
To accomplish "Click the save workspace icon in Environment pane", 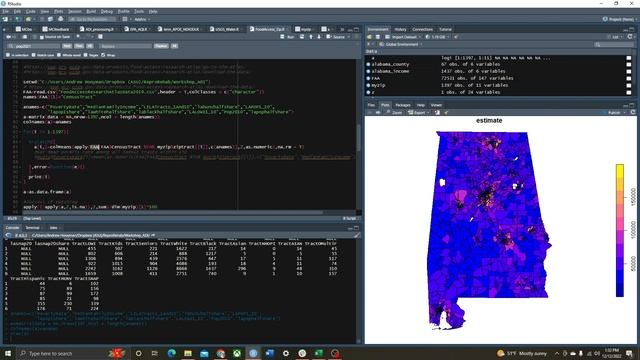I will click(378, 37).
